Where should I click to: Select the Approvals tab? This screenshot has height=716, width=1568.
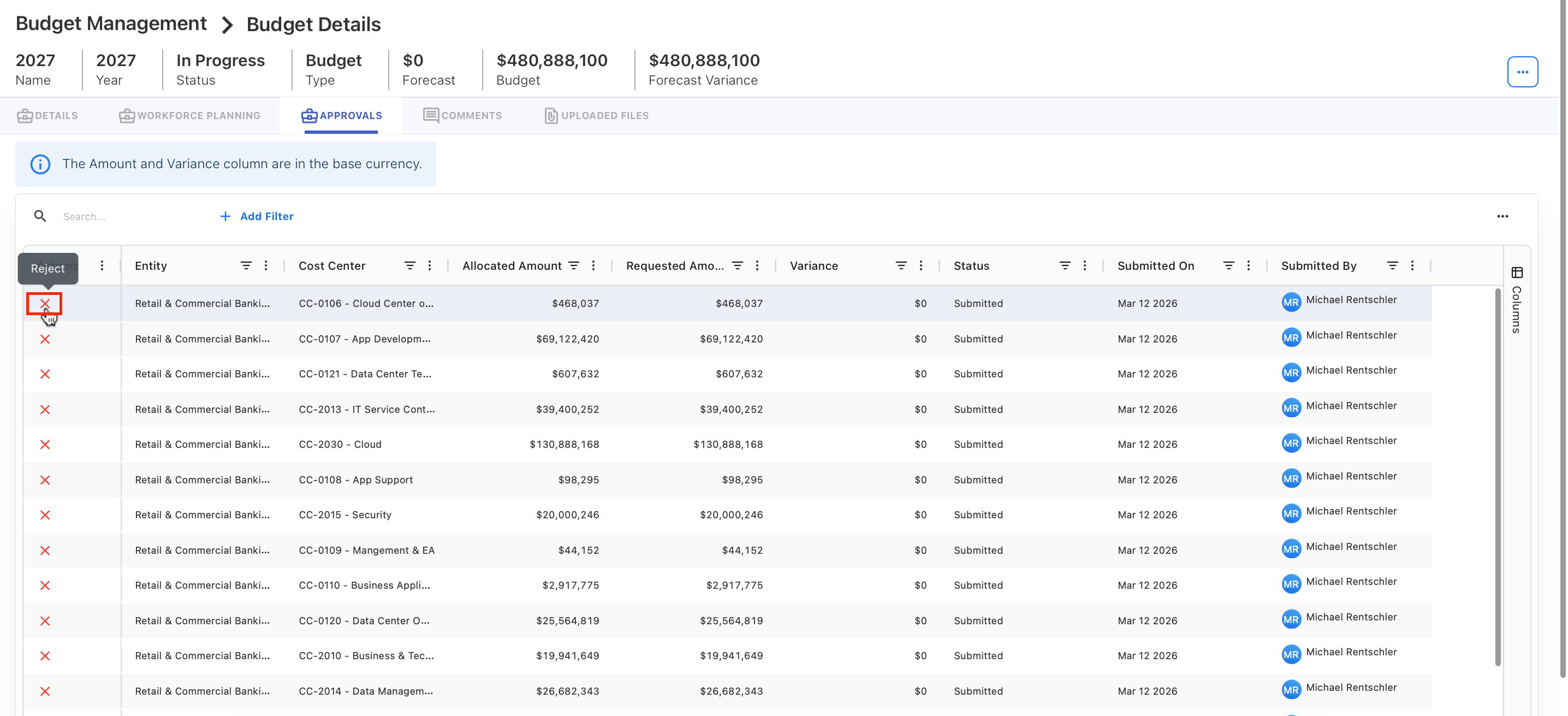341,116
